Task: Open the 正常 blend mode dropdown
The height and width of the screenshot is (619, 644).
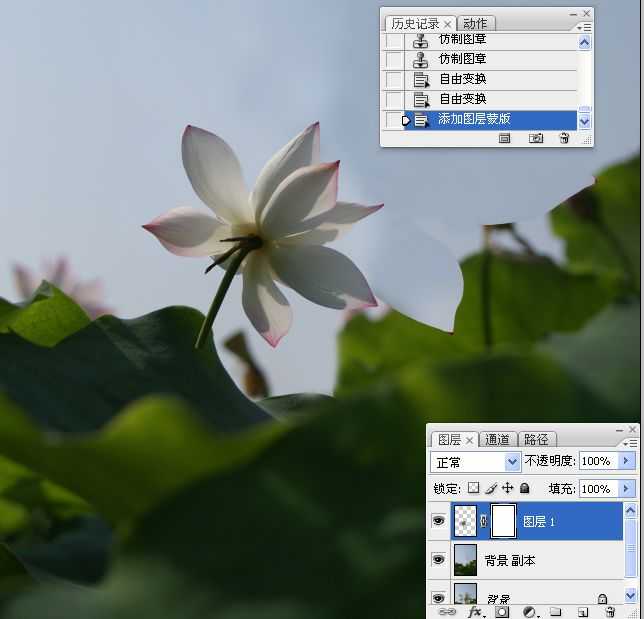Action: [x=512, y=461]
